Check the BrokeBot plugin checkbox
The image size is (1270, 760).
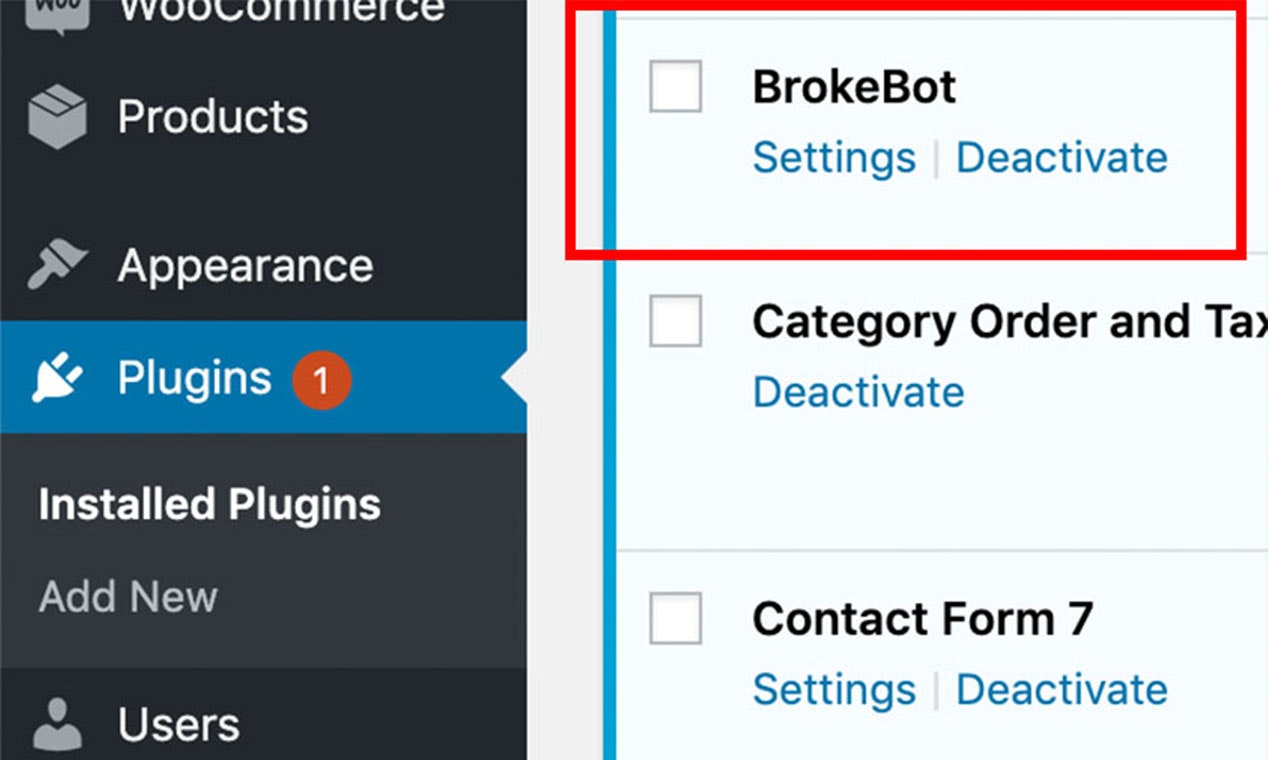[673, 88]
